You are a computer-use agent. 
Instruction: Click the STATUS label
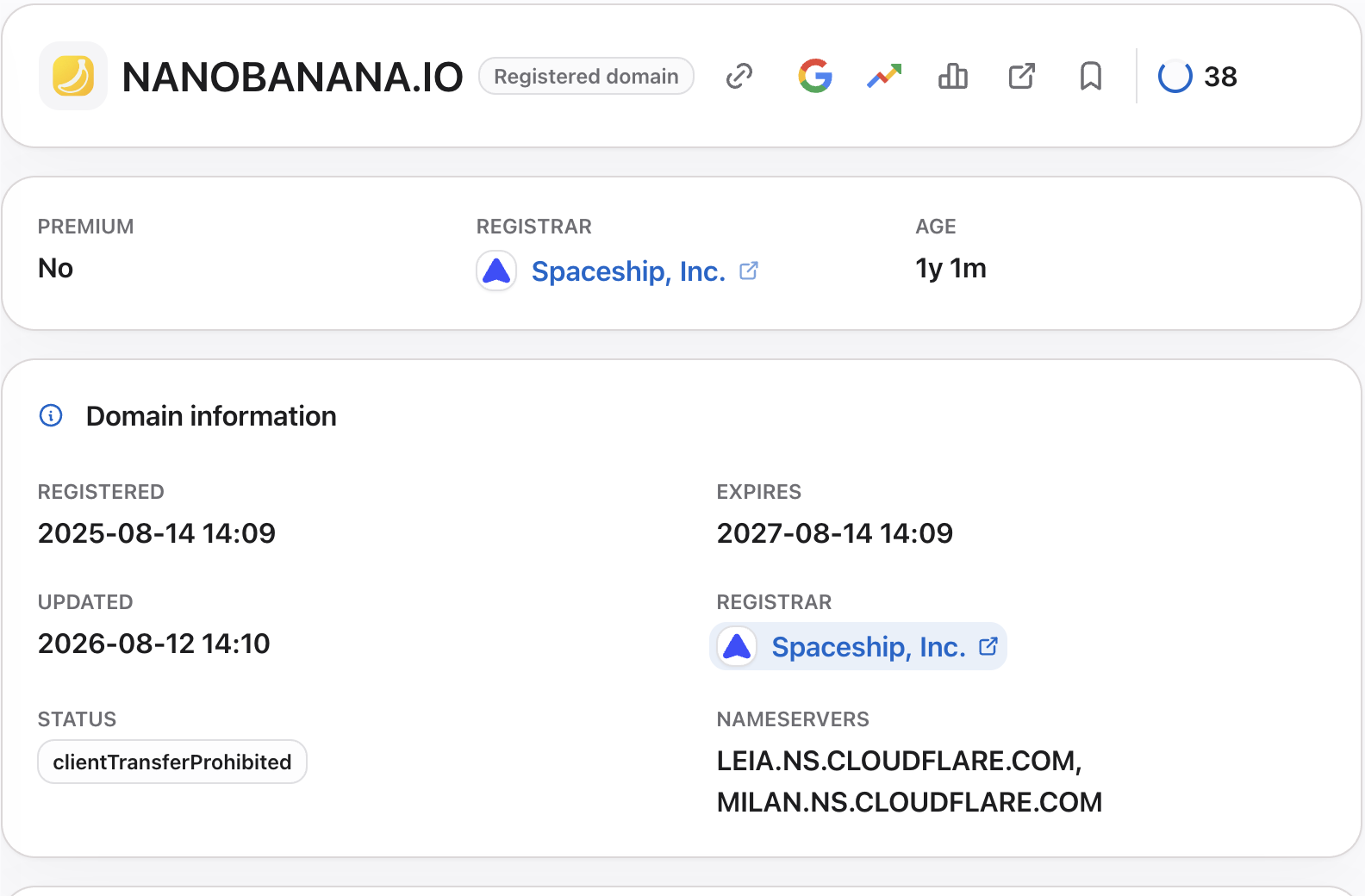[x=77, y=719]
